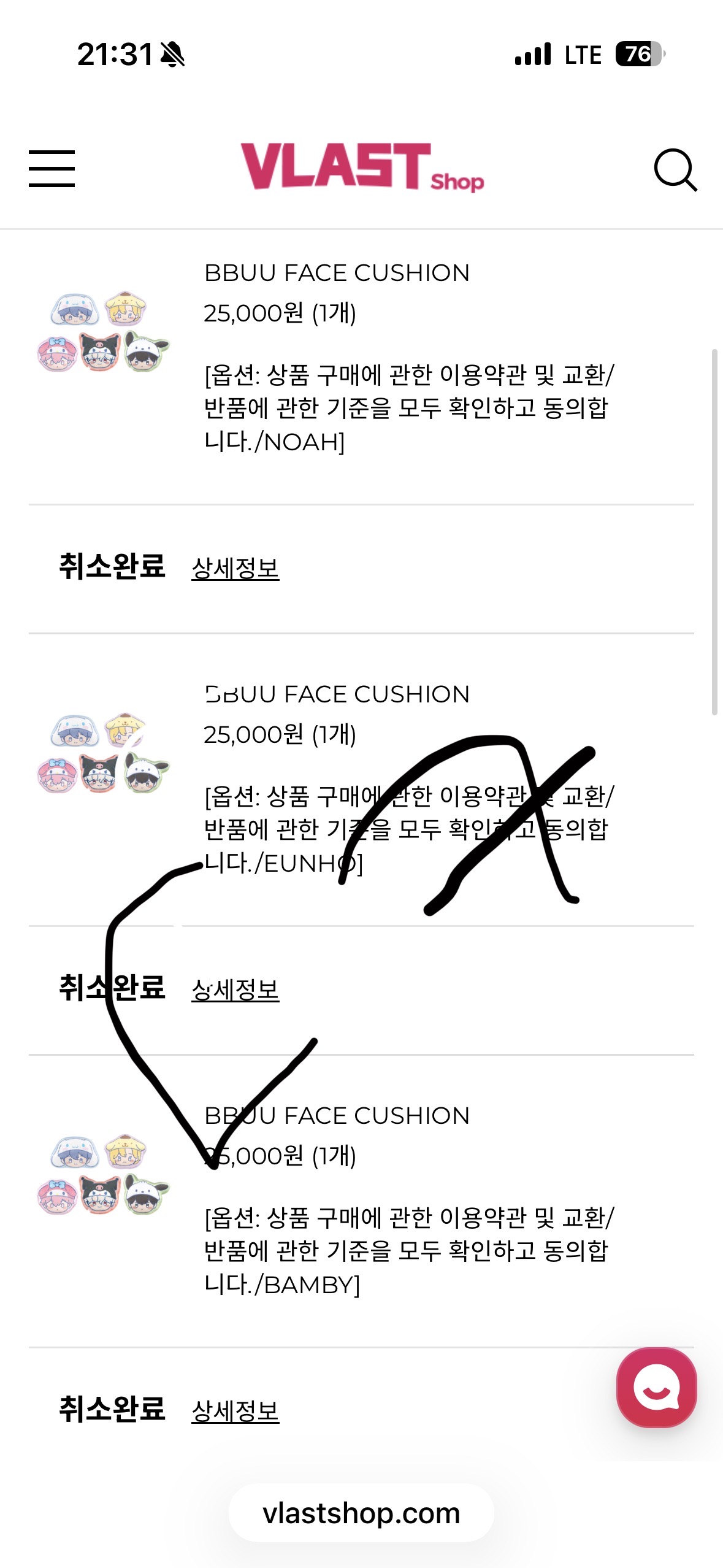Tap the 21:31 clock in status bar
Image resolution: width=723 pixels, height=1568 pixels.
115,55
